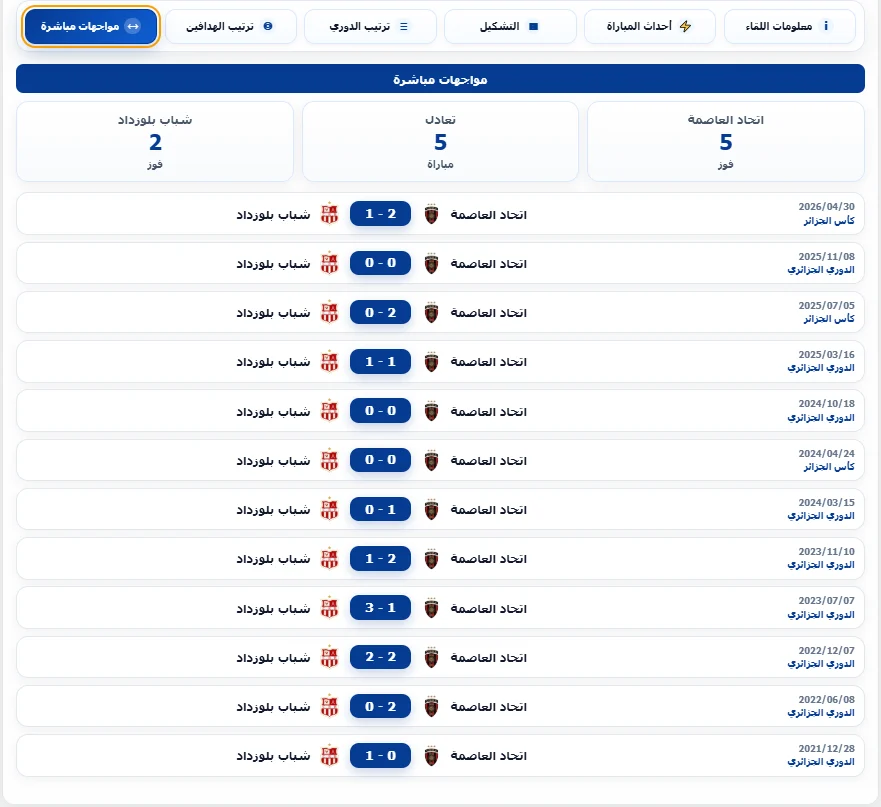Click the 1 - 1 score on 2025/03/16
This screenshot has height=807, width=881.
(x=380, y=361)
